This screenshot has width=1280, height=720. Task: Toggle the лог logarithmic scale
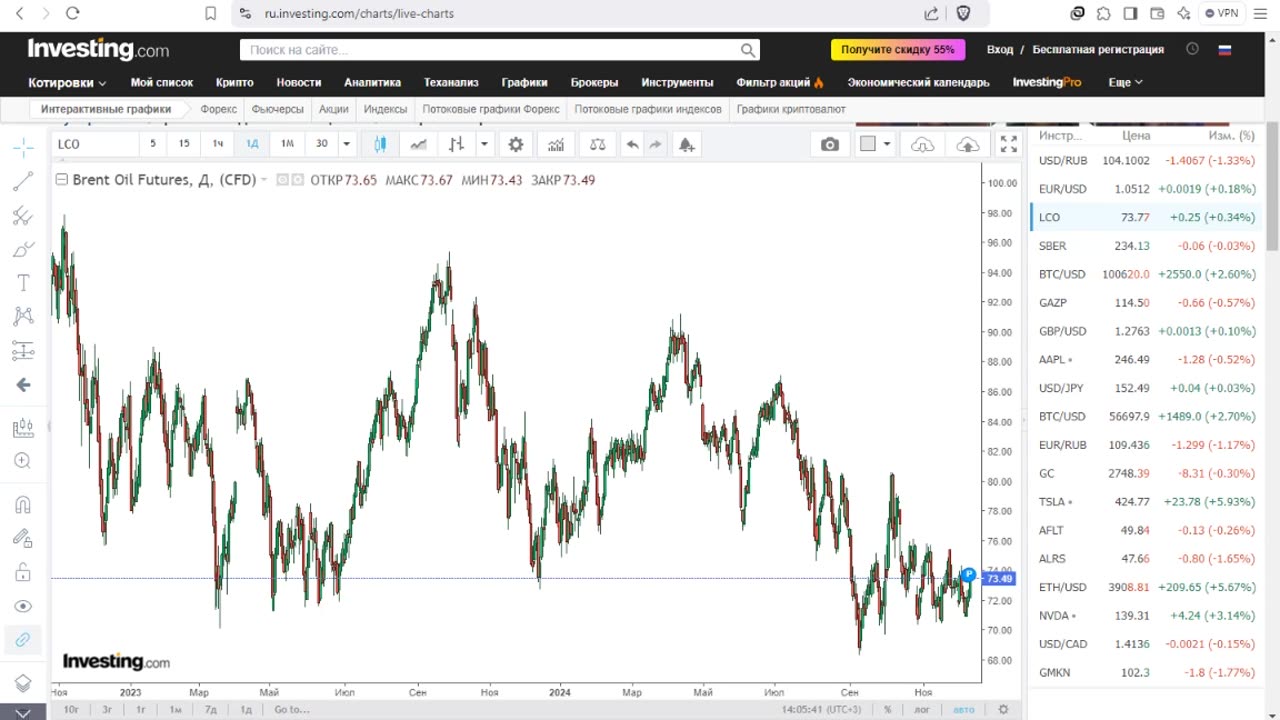click(x=922, y=709)
